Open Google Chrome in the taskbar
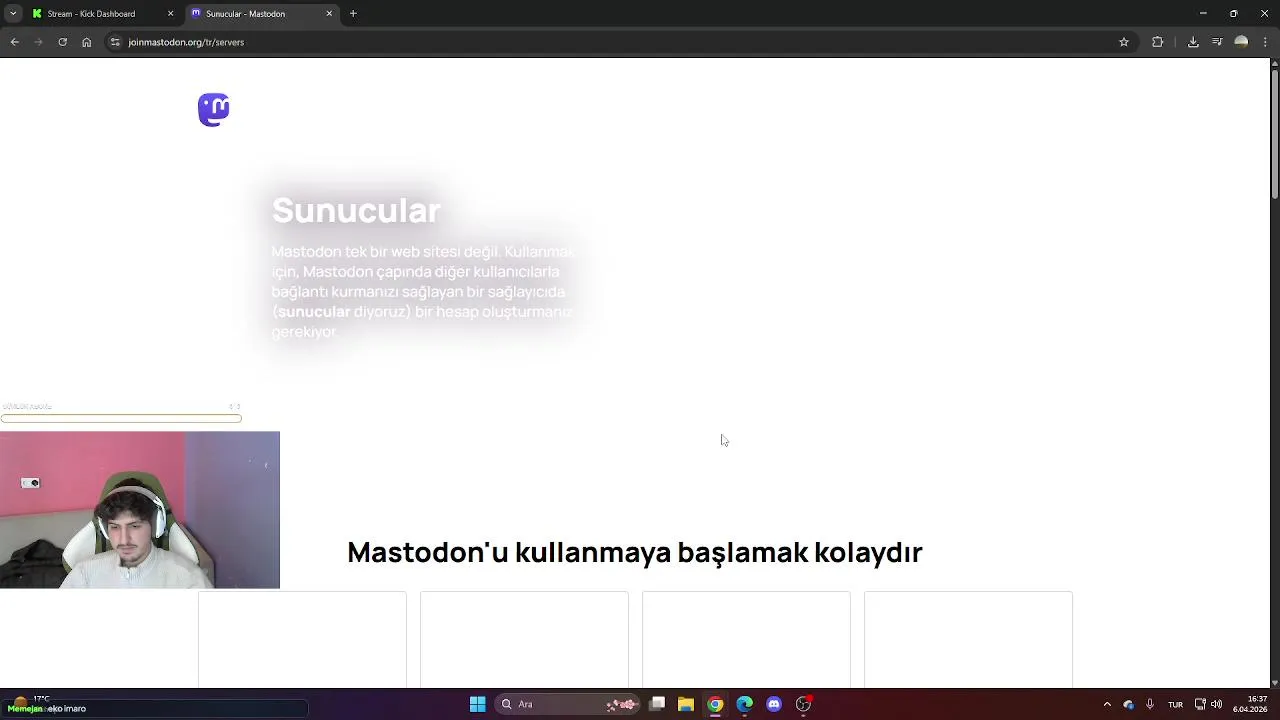This screenshot has width=1280, height=720. pyautogui.click(x=715, y=704)
